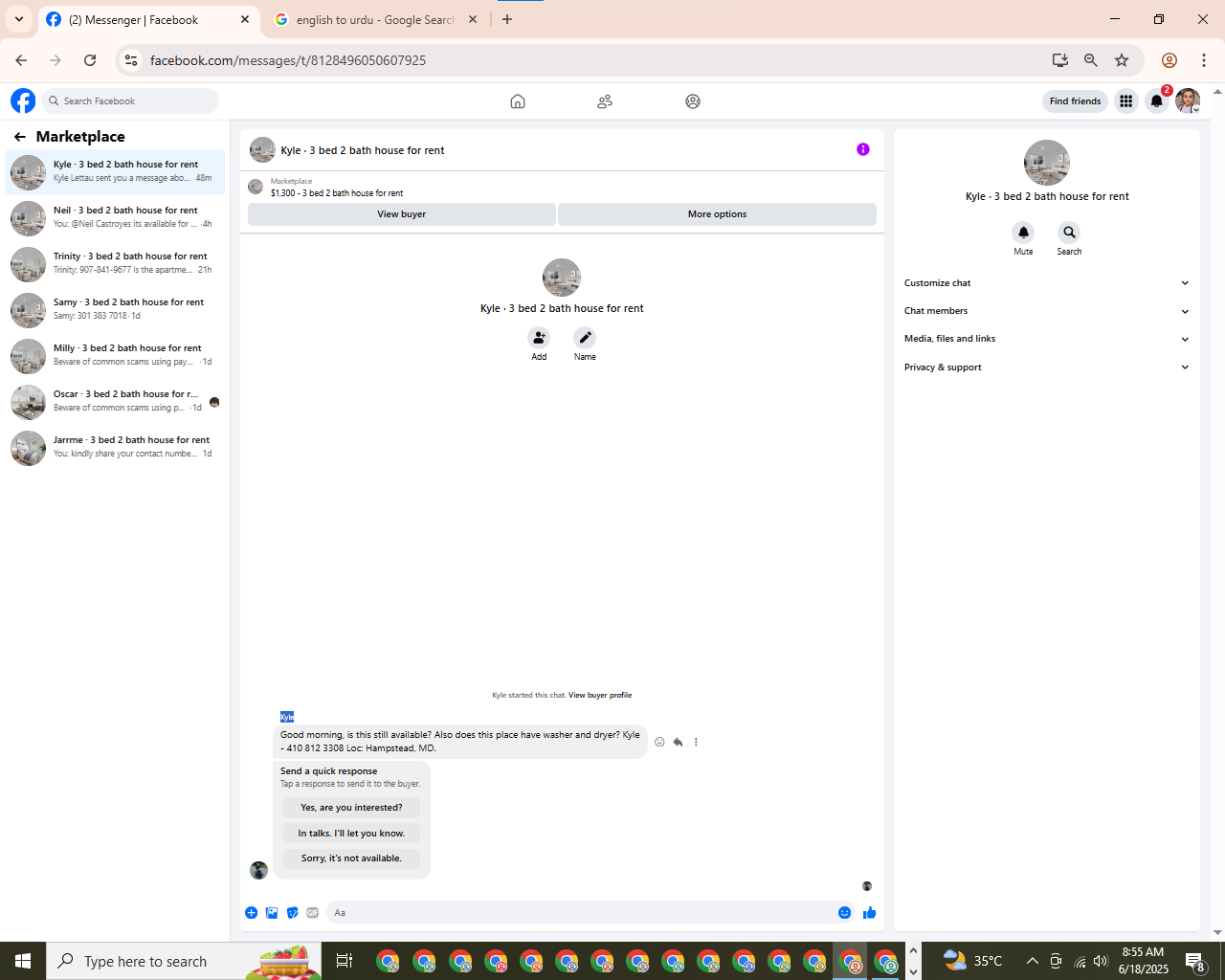Expand Media, files and links section
The height and width of the screenshot is (980, 1225).
click(1046, 339)
